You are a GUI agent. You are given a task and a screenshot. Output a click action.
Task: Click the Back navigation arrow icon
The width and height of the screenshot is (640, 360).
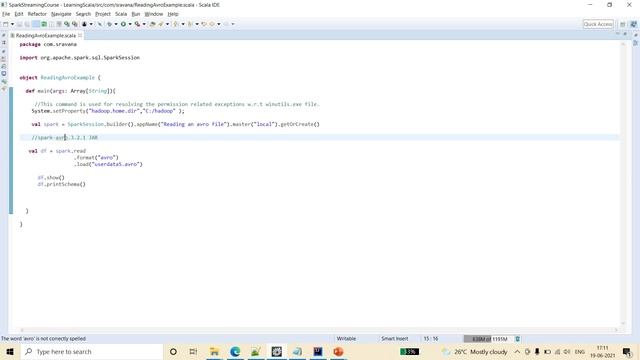(x=212, y=24)
